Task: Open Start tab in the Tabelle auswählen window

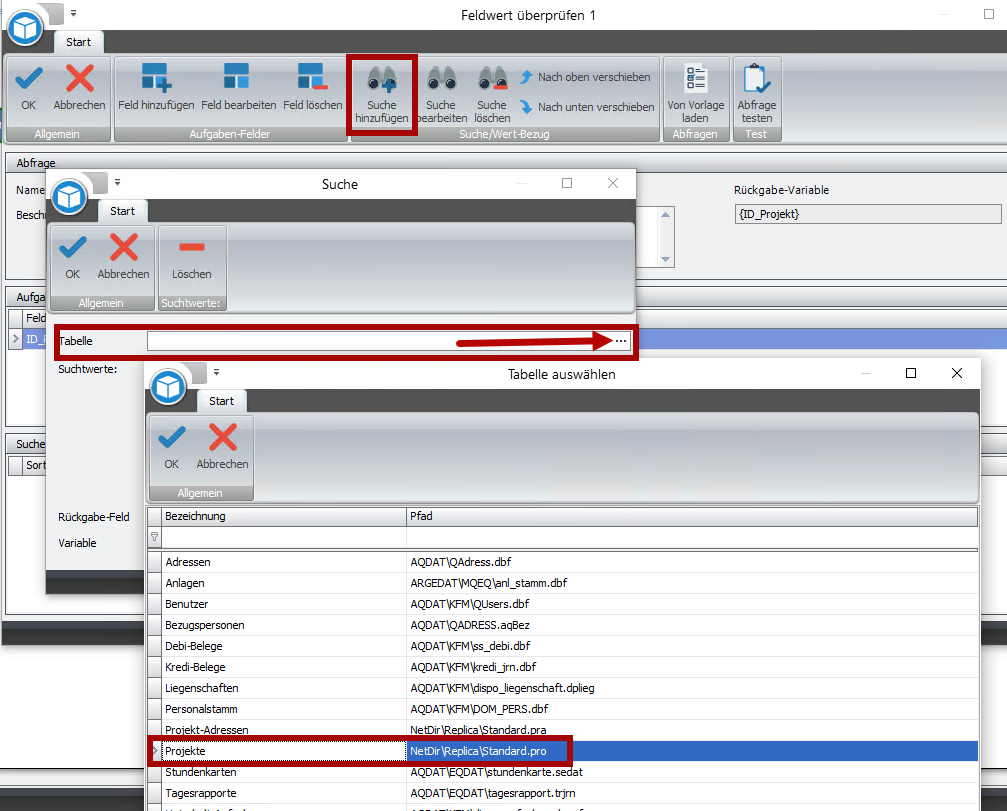Action: click(x=221, y=401)
